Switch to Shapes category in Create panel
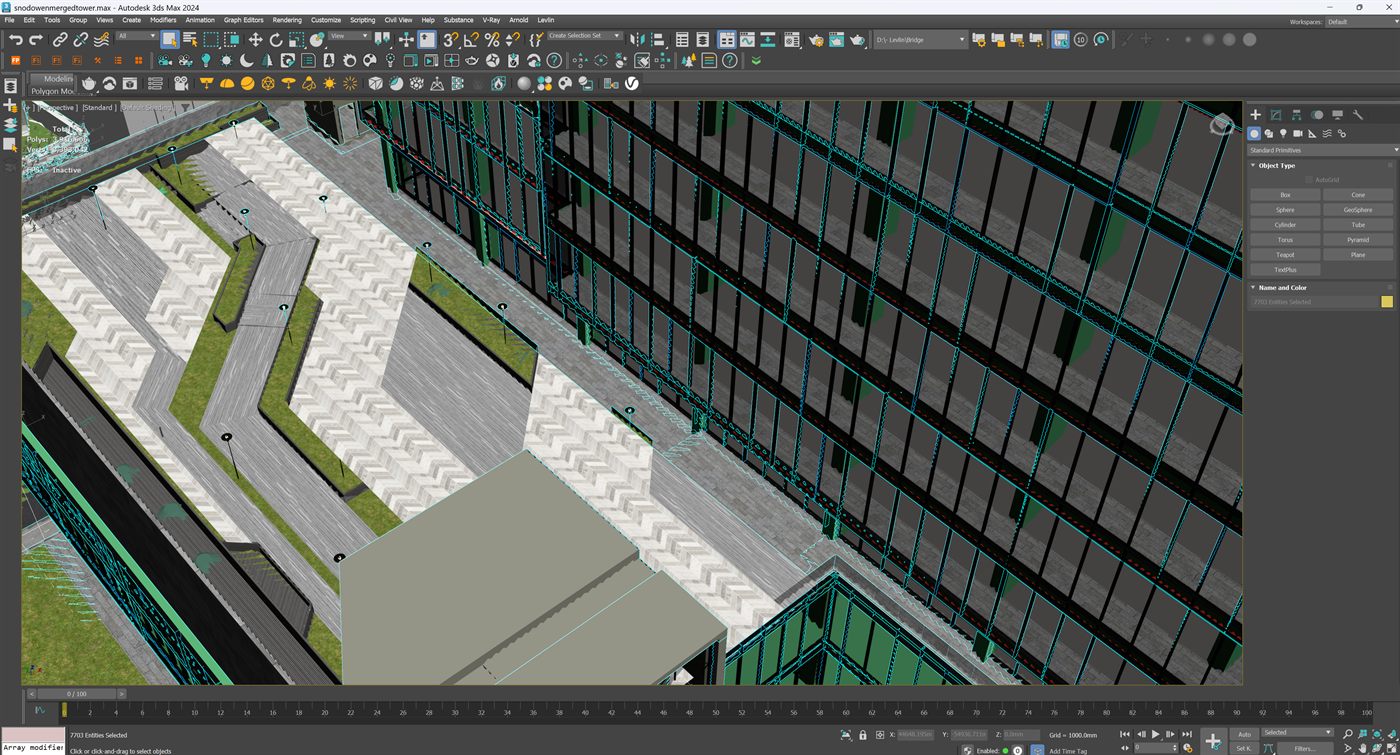Image resolution: width=1400 pixels, height=755 pixels. [1269, 133]
